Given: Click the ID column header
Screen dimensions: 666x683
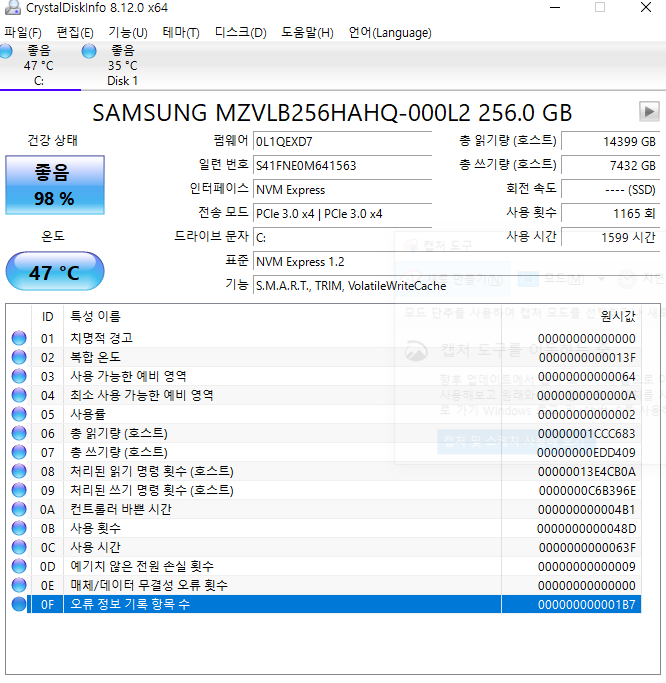Looking at the screenshot, I should click(47, 317).
